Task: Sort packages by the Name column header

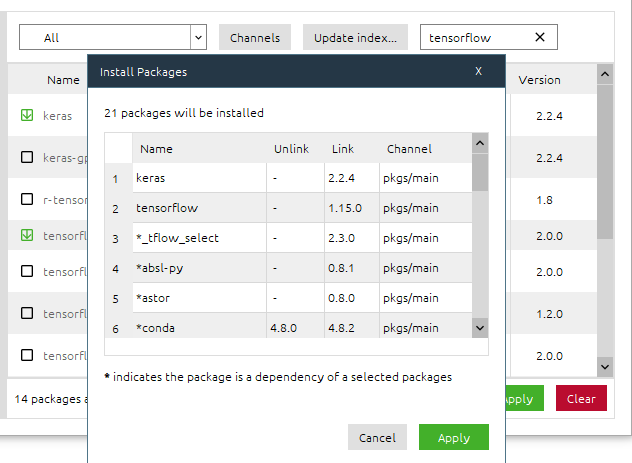Action: [63, 80]
